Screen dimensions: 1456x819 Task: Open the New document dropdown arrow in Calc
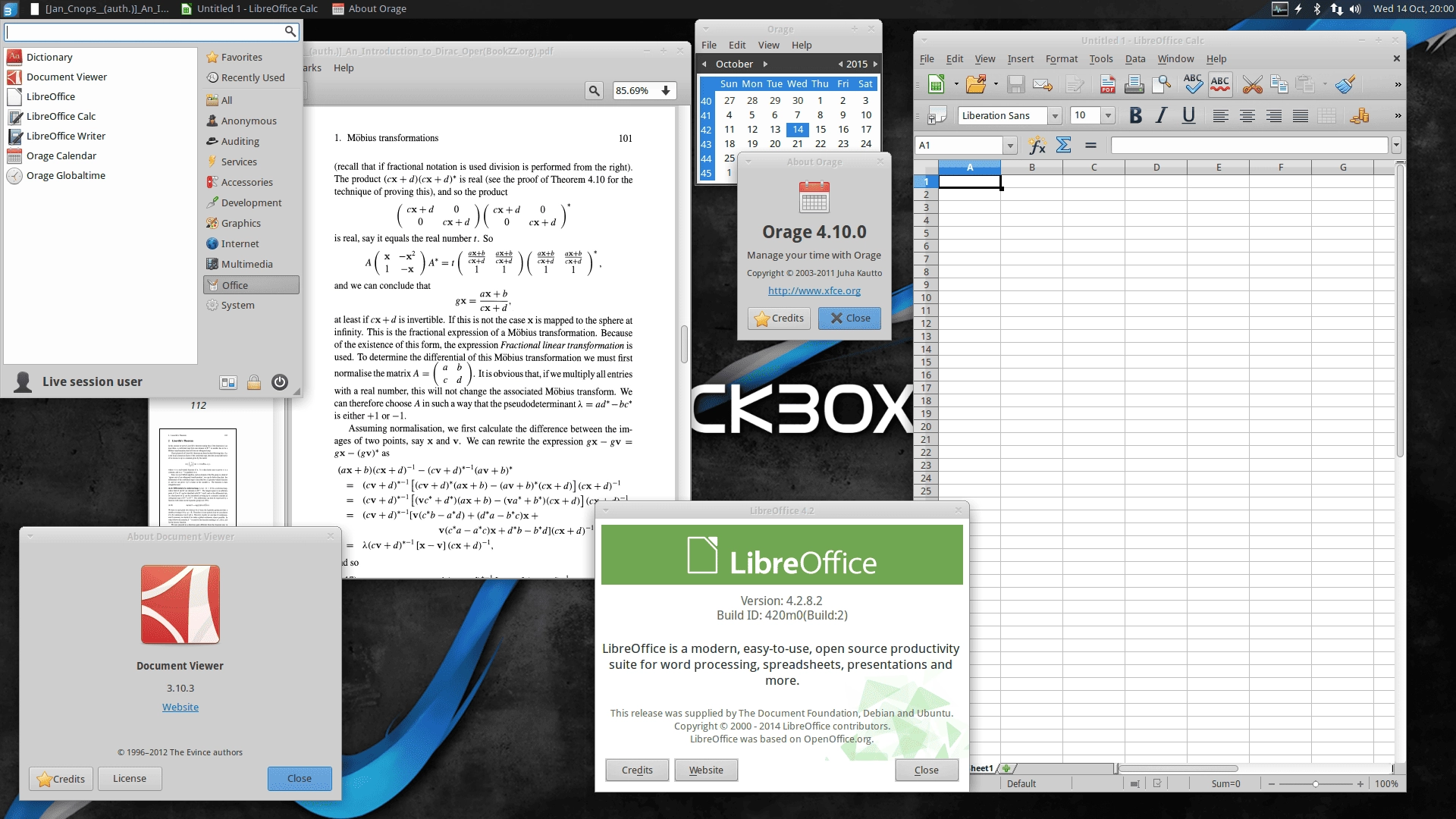click(956, 85)
